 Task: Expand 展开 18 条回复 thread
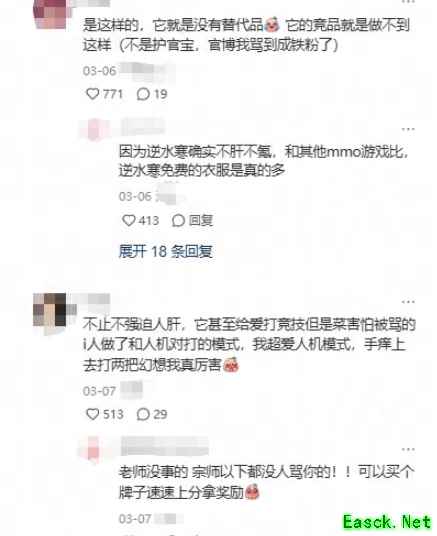pyautogui.click(x=165, y=251)
